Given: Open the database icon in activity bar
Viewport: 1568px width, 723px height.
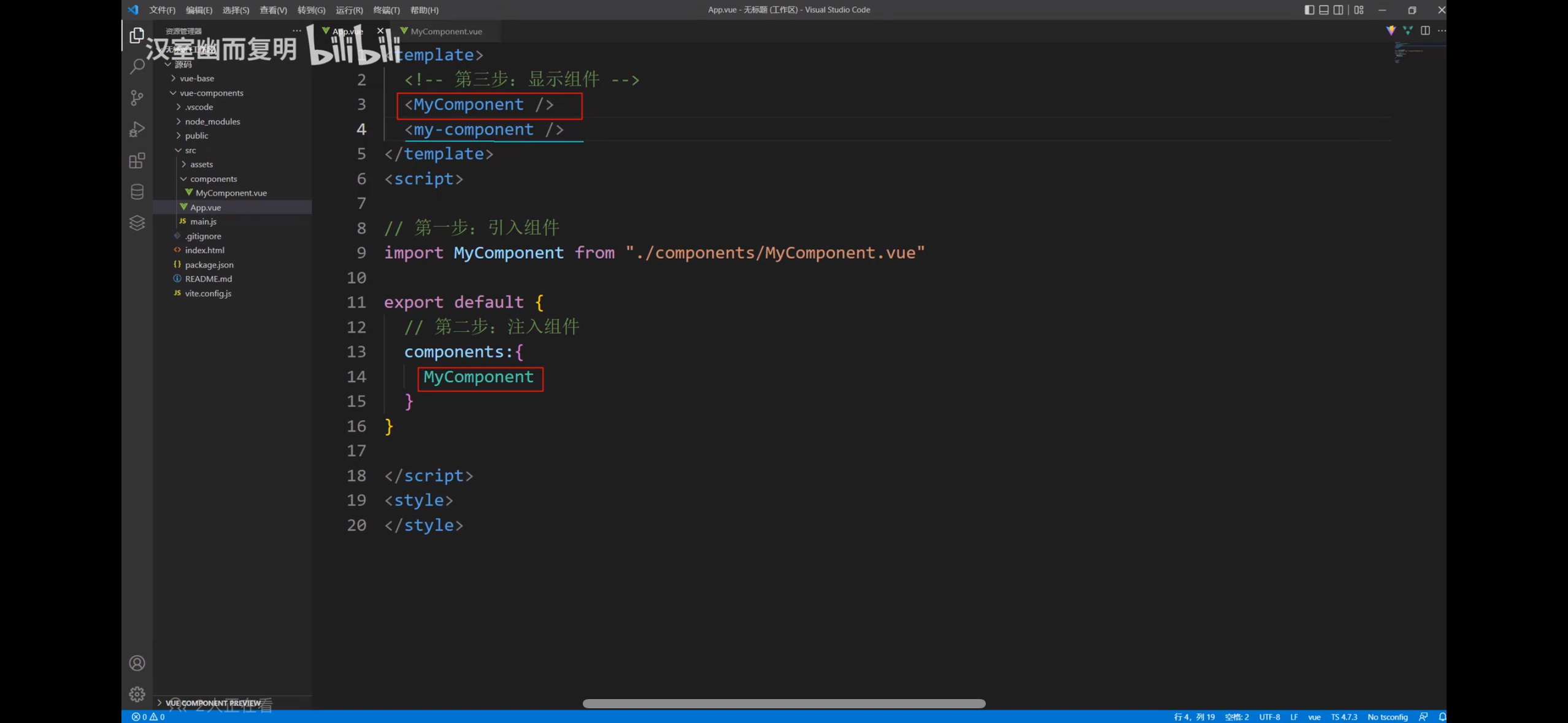Looking at the screenshot, I should click(x=137, y=192).
